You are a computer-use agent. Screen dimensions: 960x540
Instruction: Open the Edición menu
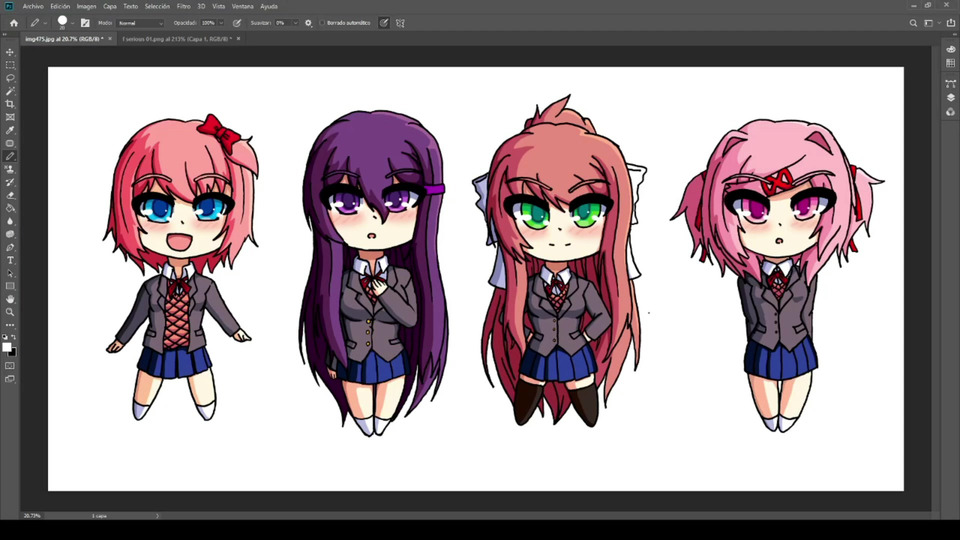[60, 6]
